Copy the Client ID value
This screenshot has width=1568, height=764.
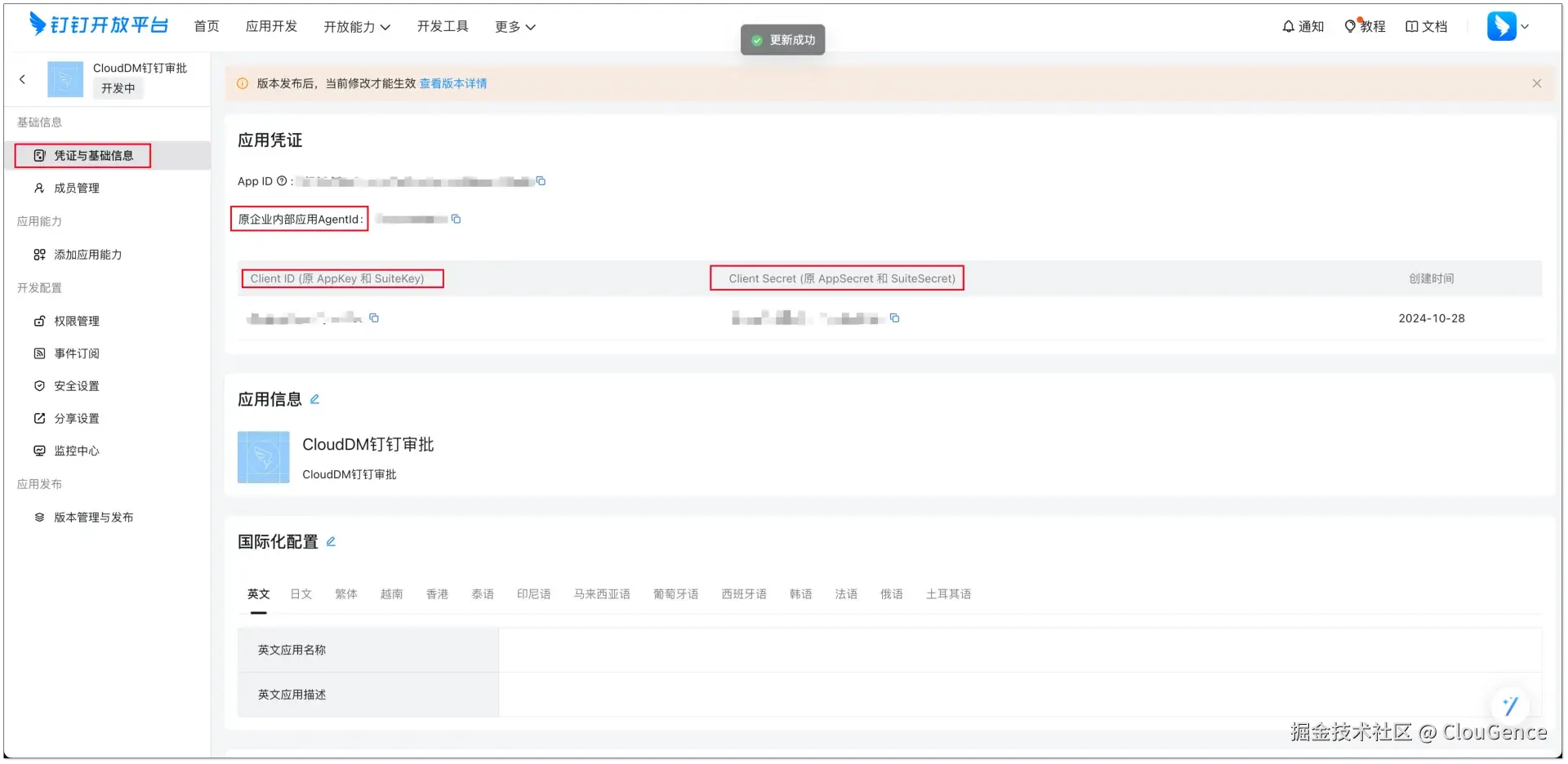coord(374,318)
